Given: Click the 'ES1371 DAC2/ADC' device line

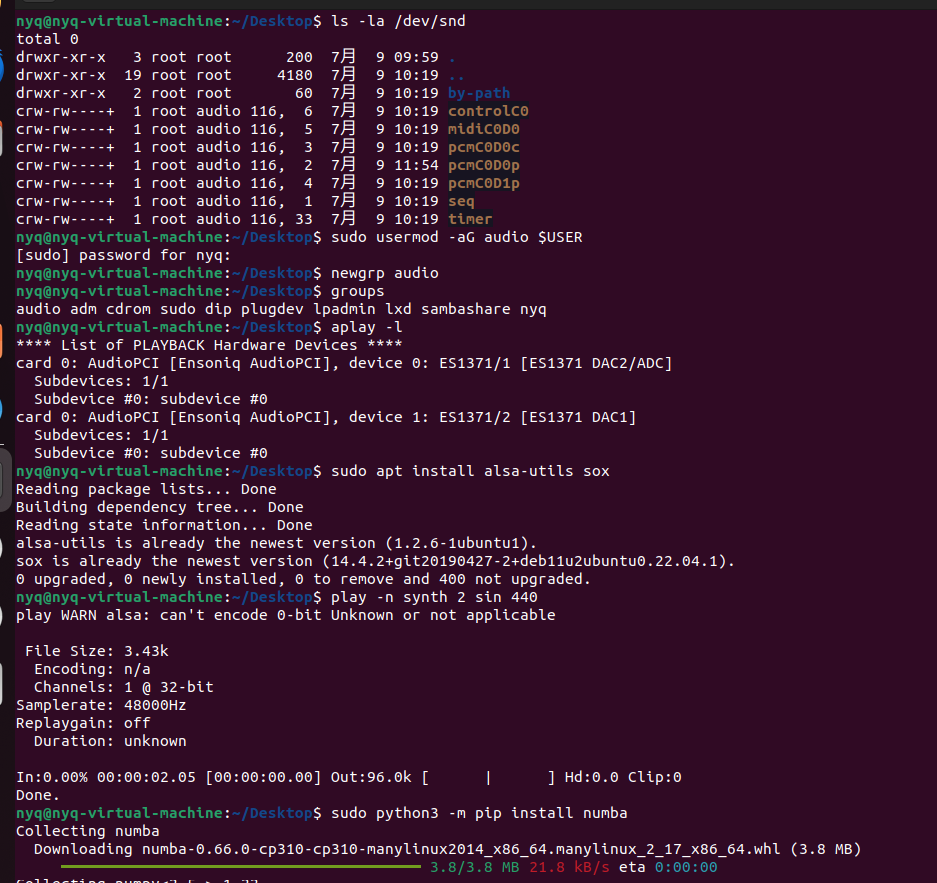Looking at the screenshot, I should (344, 363).
